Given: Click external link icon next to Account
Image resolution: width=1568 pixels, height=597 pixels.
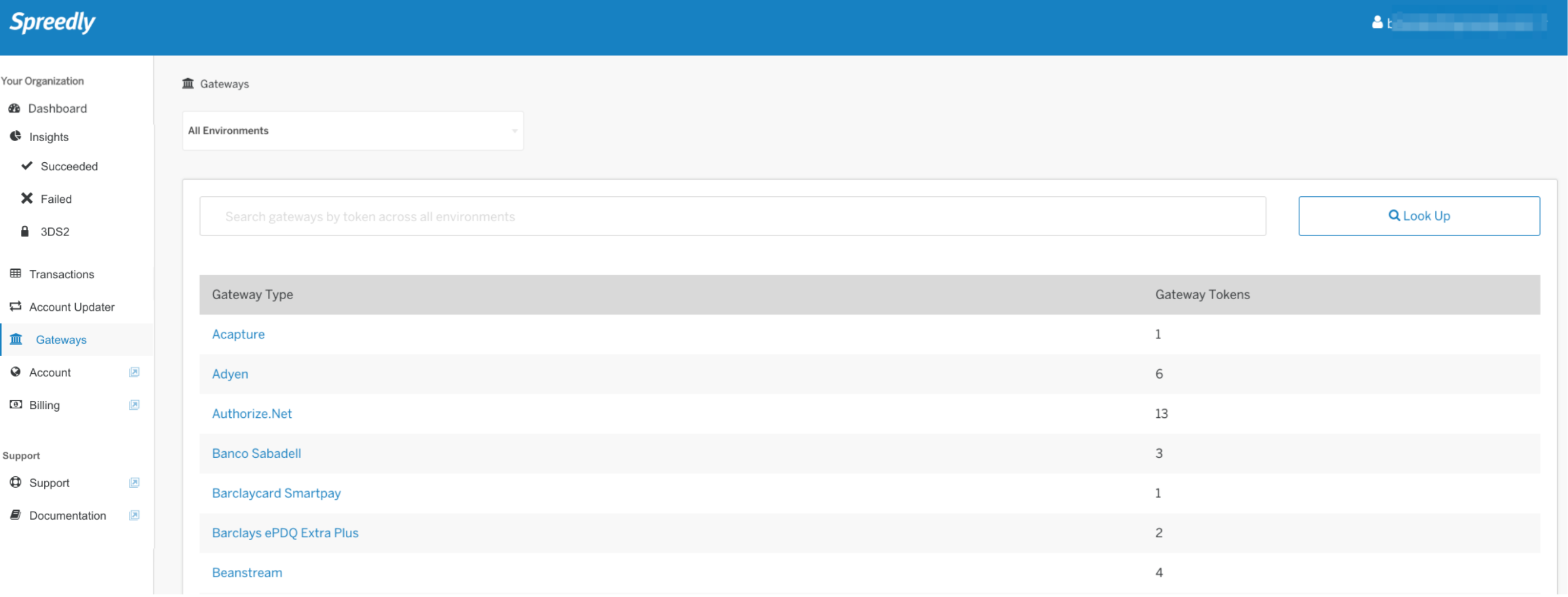Looking at the screenshot, I should 134,372.
